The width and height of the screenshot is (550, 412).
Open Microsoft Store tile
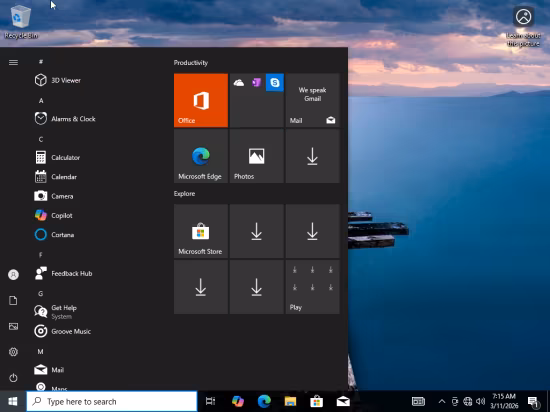coord(201,231)
